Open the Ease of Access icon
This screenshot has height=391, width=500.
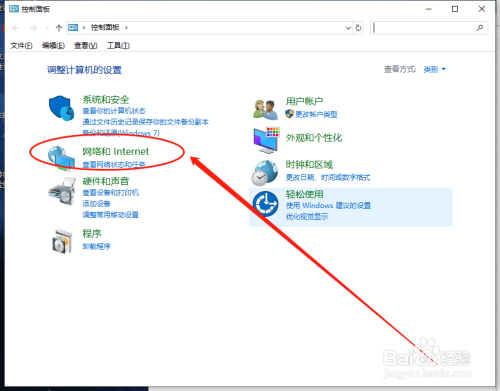265,204
